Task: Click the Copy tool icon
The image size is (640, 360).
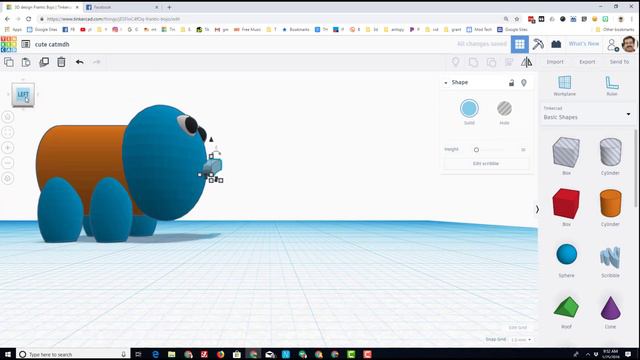Action: tap(9, 62)
